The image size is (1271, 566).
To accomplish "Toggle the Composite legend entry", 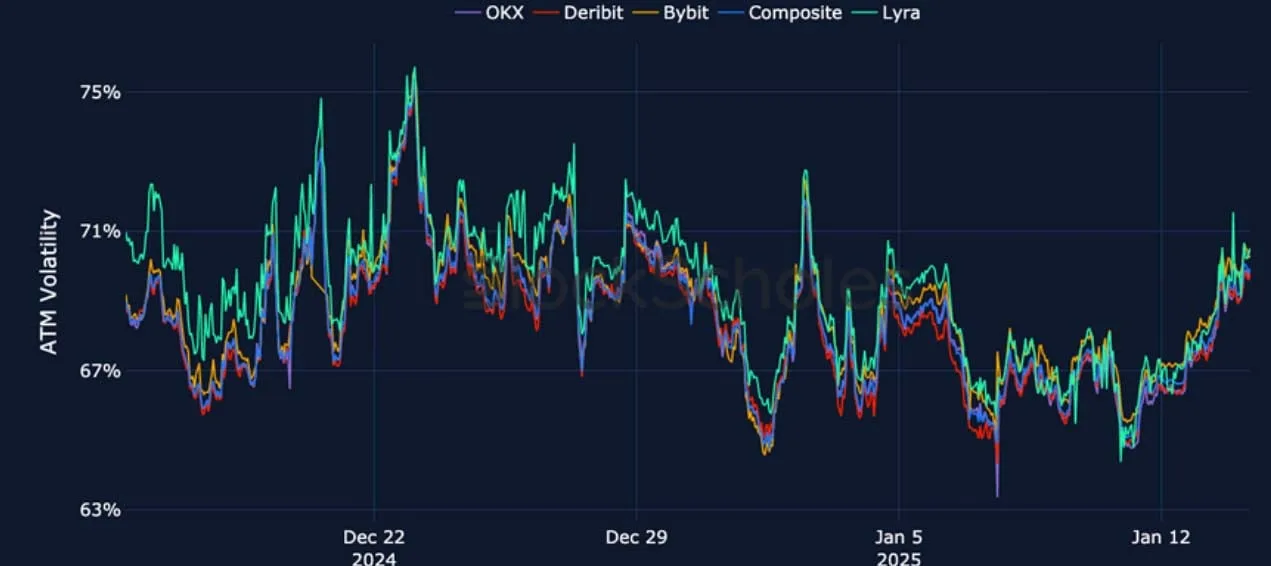I will 779,13.
